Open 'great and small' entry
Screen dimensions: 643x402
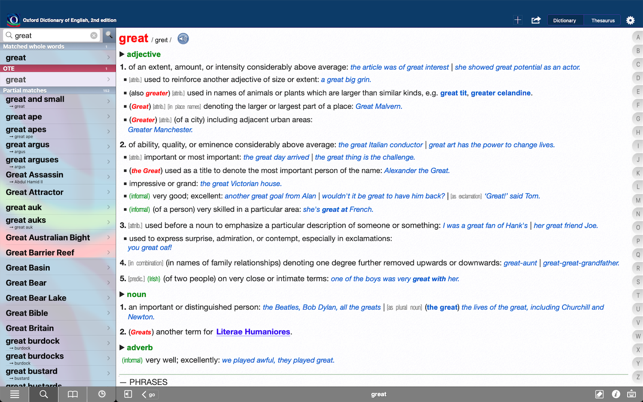(x=58, y=101)
